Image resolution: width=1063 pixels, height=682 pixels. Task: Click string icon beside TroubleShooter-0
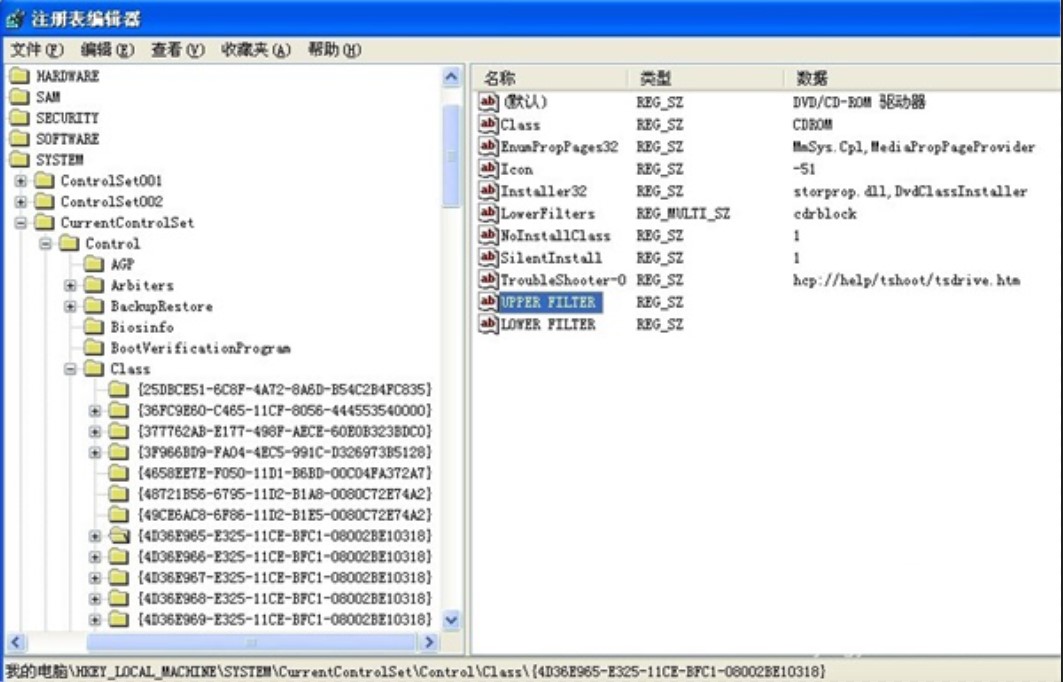tap(488, 279)
